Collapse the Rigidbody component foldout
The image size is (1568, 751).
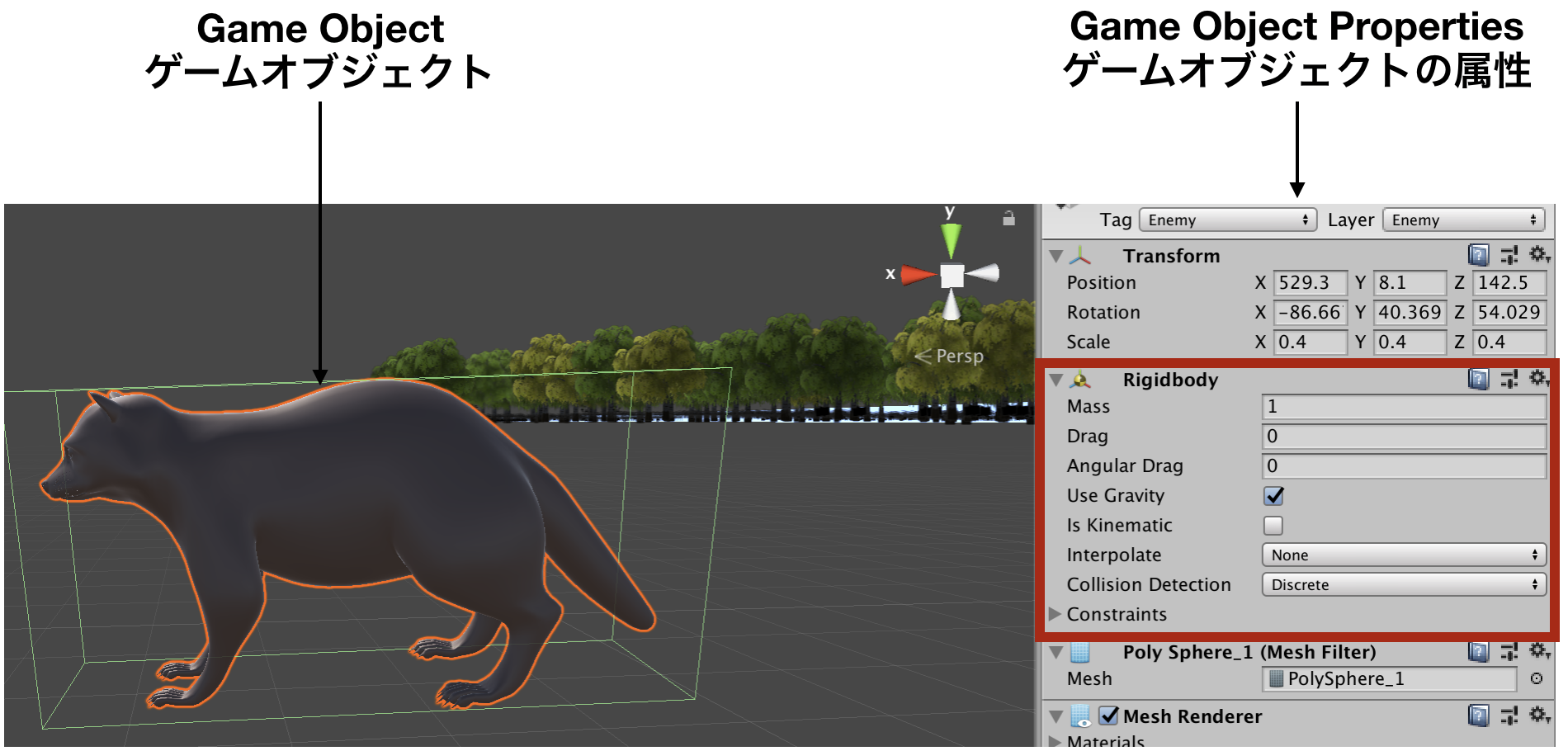1056,380
